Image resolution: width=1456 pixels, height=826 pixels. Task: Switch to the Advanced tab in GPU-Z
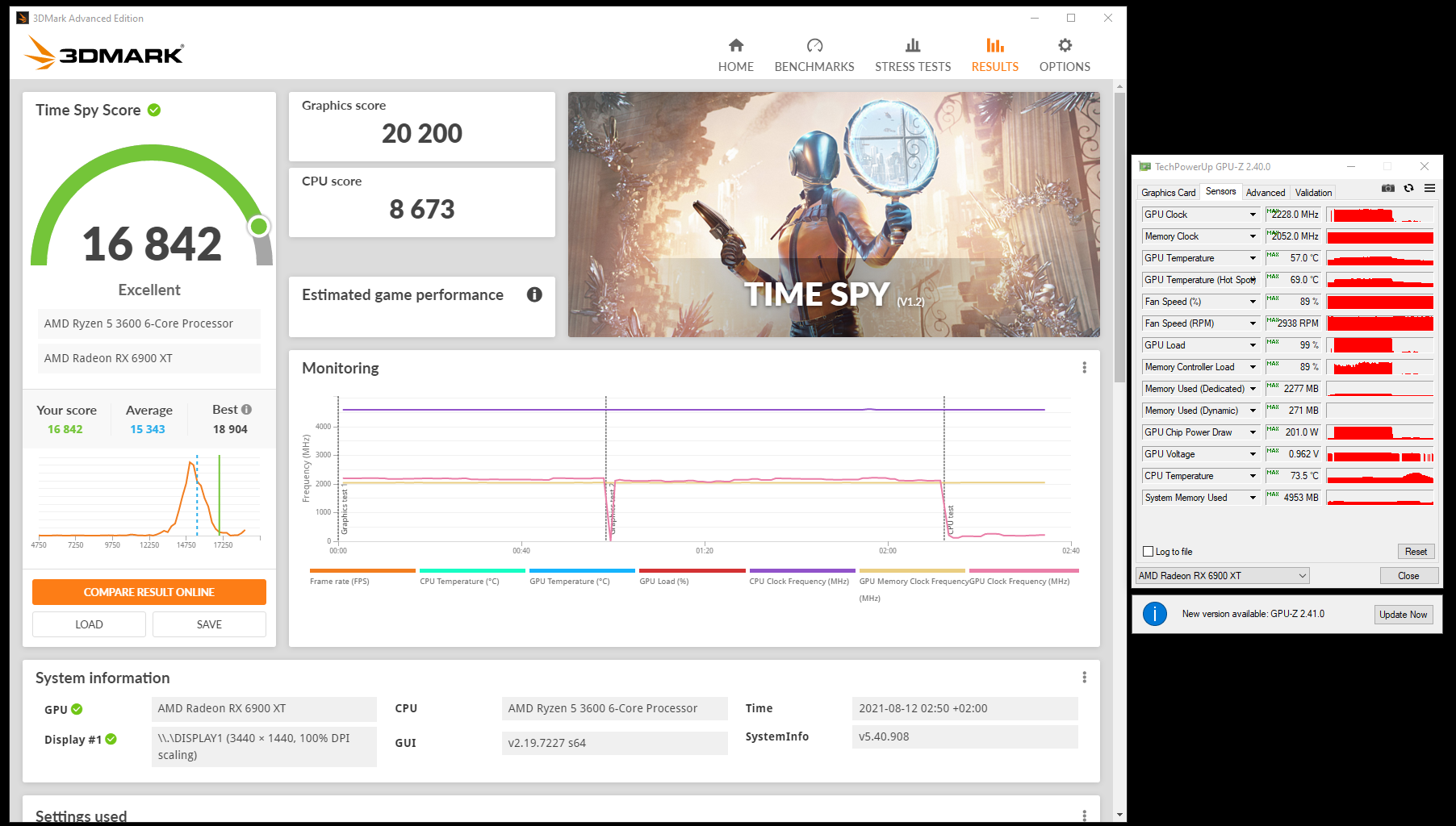click(x=1266, y=193)
